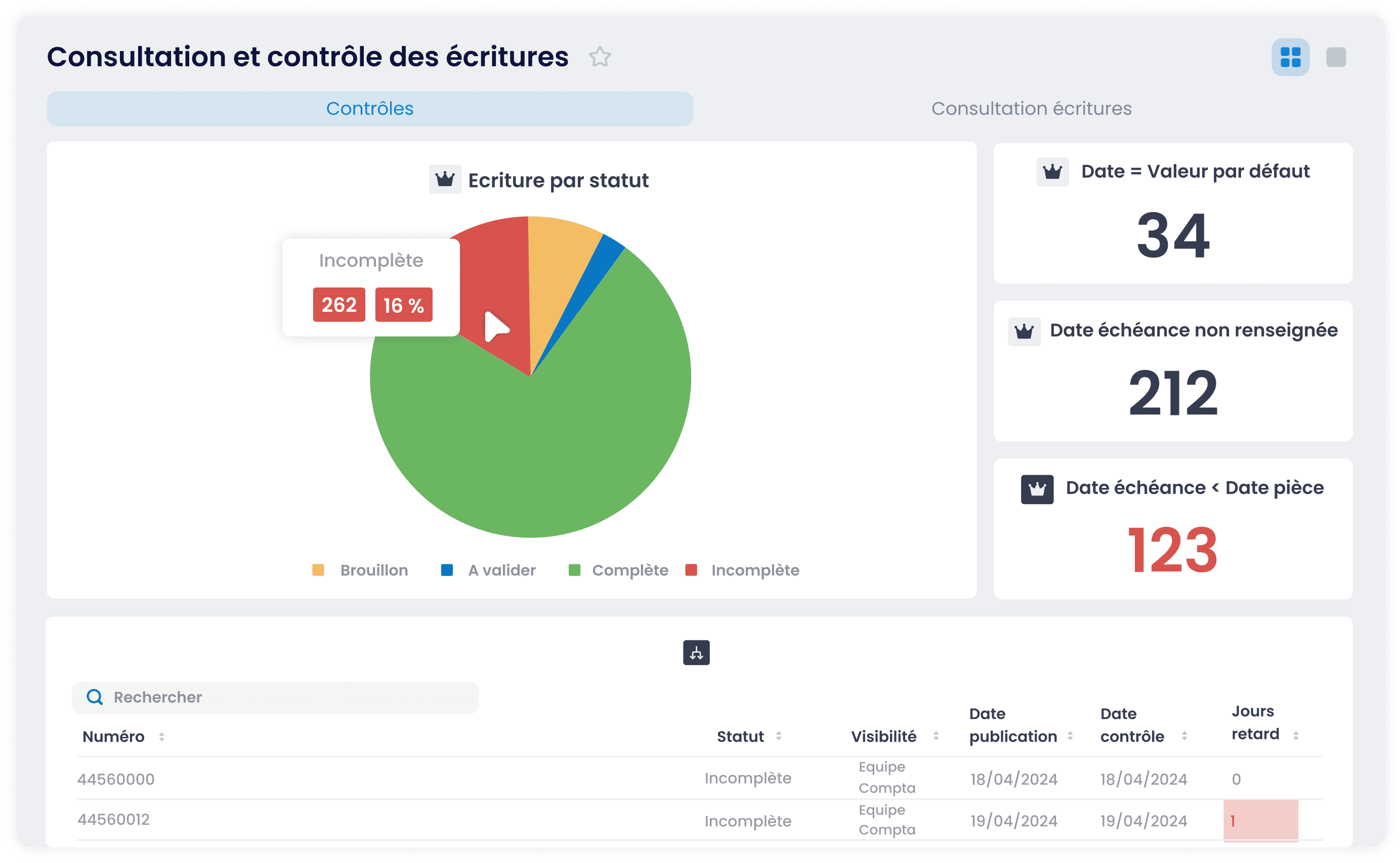
Task: Sort table by Jours retard arrows
Action: pos(1296,736)
